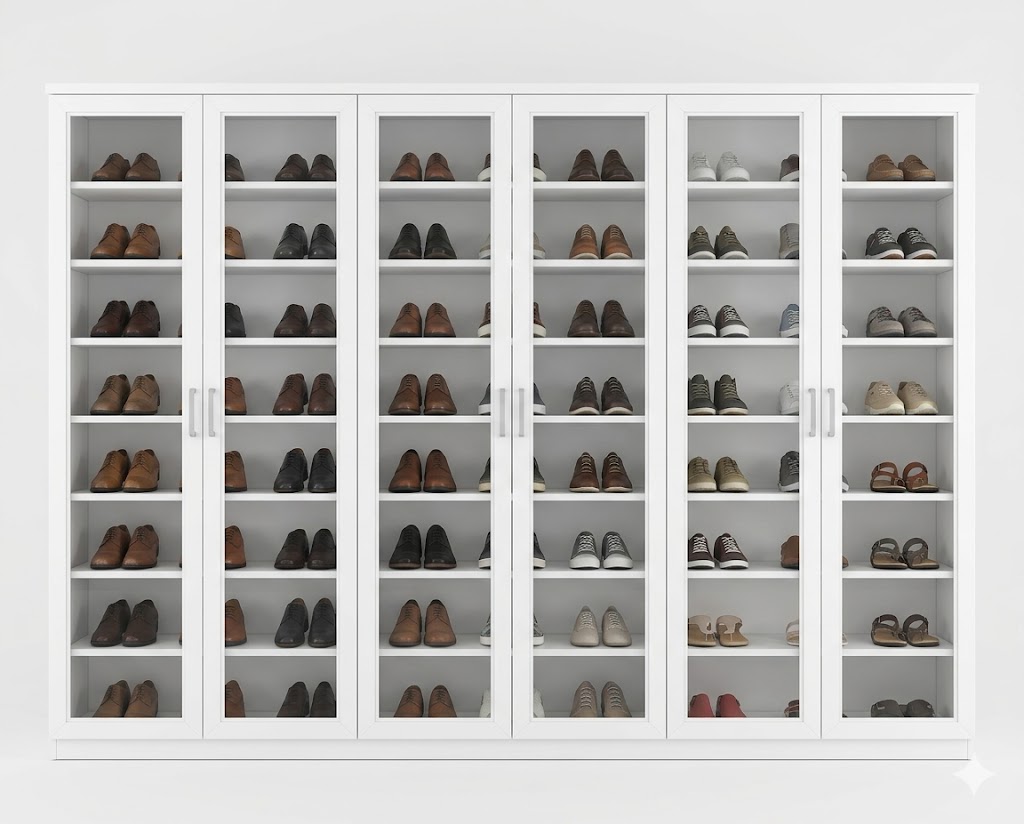
Task: Select the black oxfords on third door's second shelf
Action: tap(423, 241)
